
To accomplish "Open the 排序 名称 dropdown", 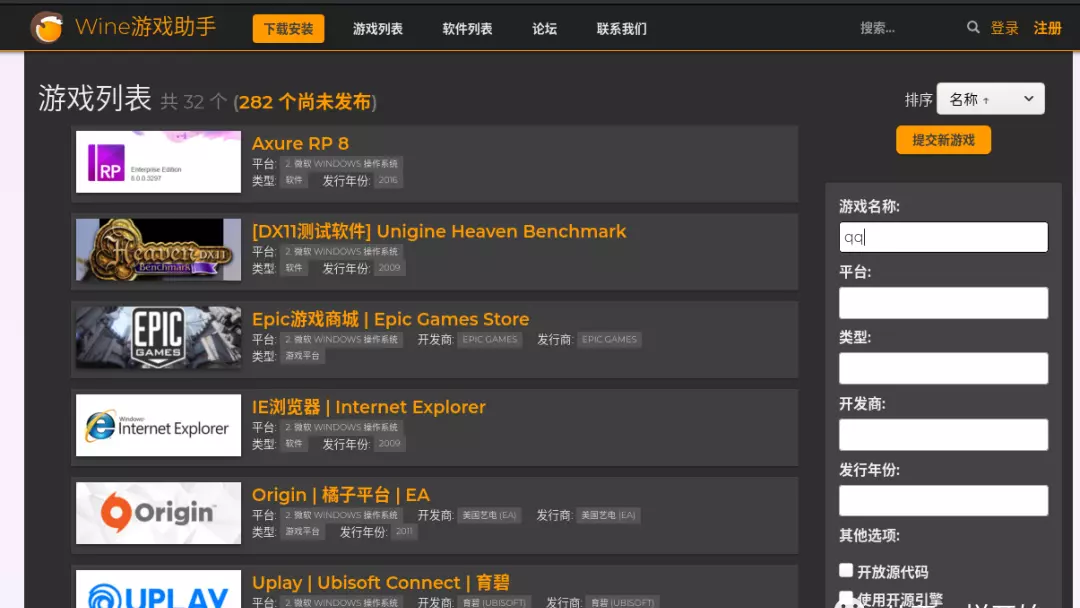I will (x=990, y=99).
